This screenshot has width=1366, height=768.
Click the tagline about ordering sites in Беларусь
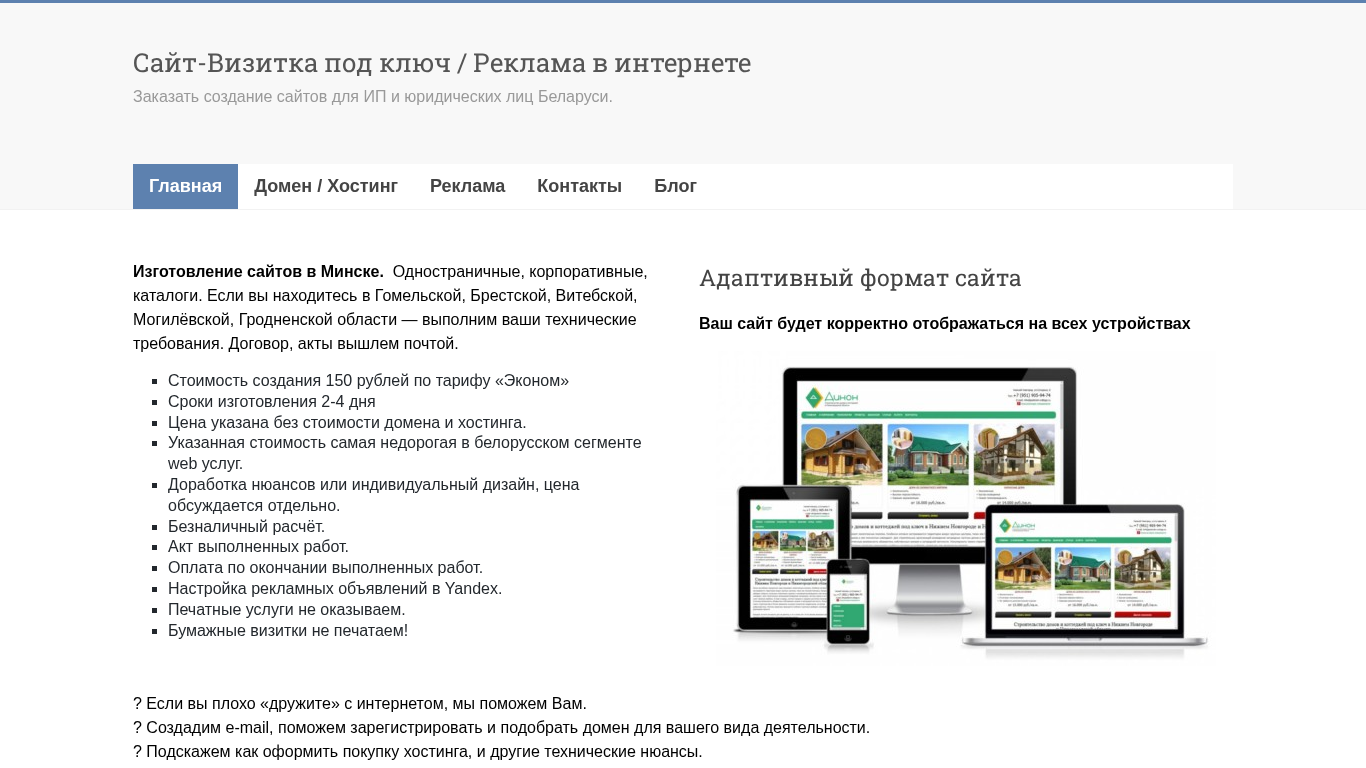pos(372,97)
